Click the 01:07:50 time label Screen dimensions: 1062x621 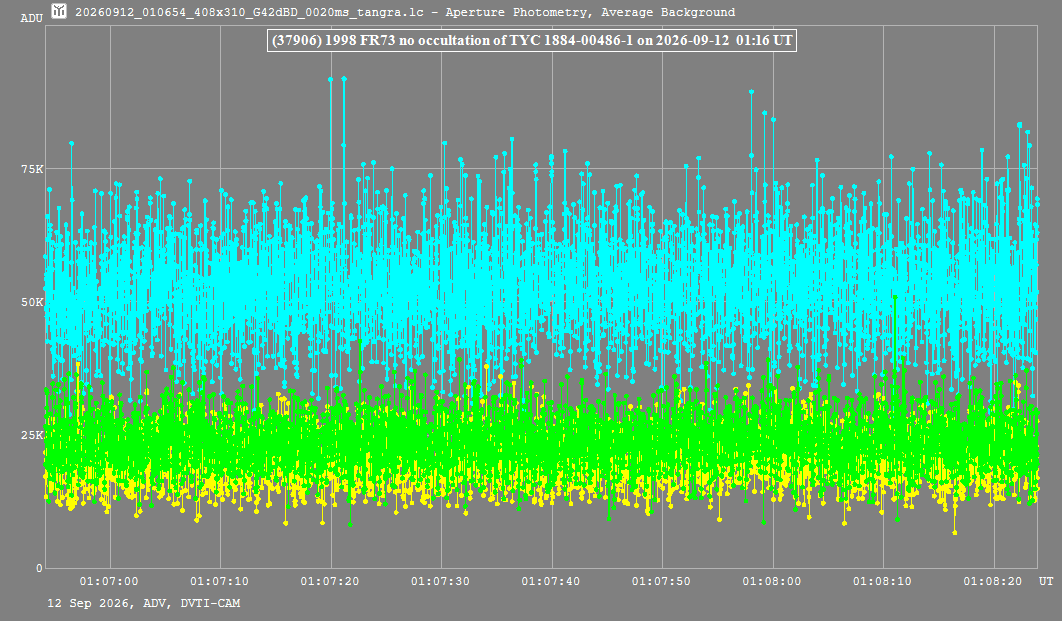tap(661, 581)
